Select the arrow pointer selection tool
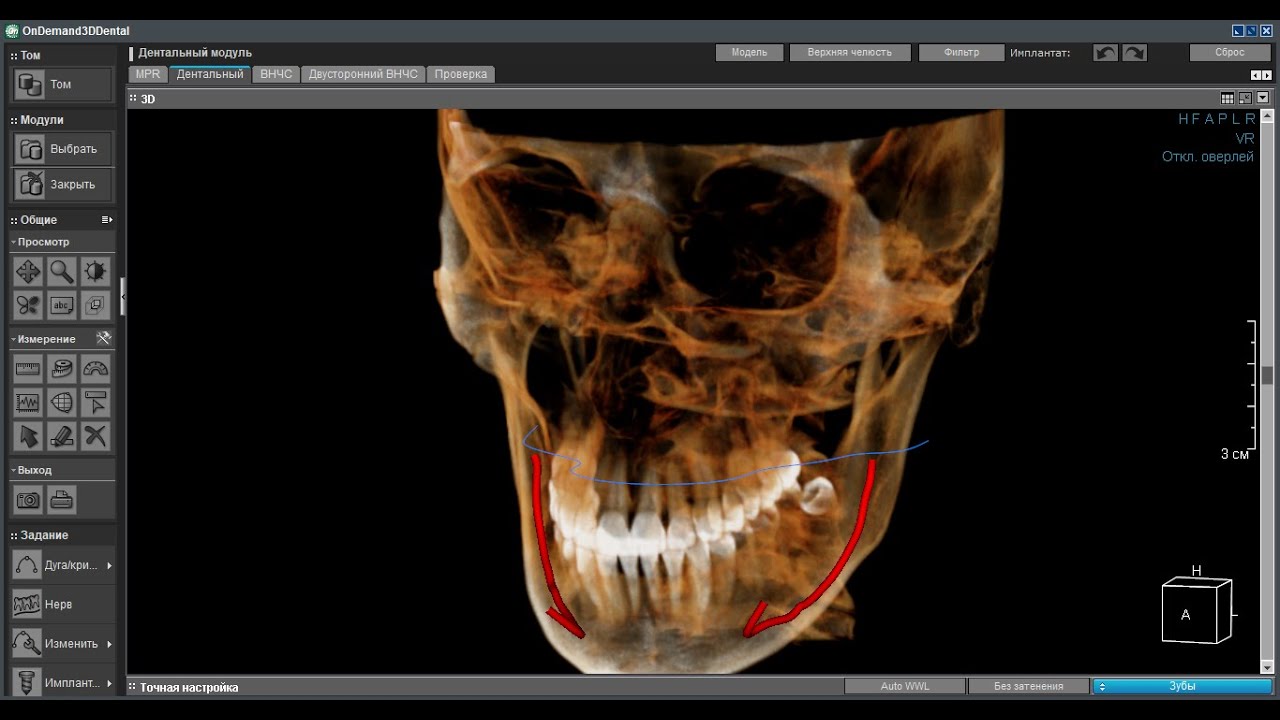Viewport: 1280px width, 720px height. 28,436
